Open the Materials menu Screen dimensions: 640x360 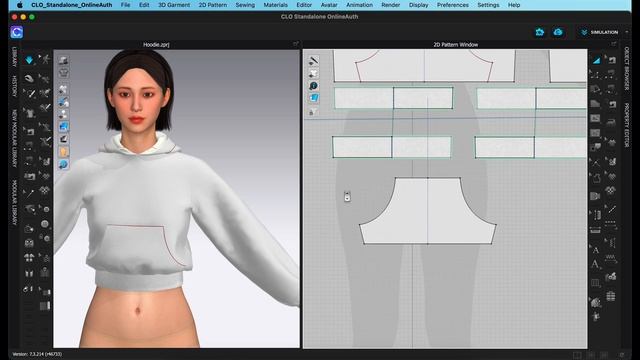coord(276,5)
